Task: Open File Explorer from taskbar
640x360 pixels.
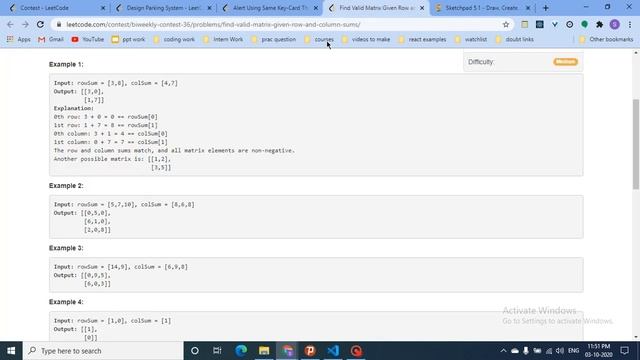Action: point(264,351)
